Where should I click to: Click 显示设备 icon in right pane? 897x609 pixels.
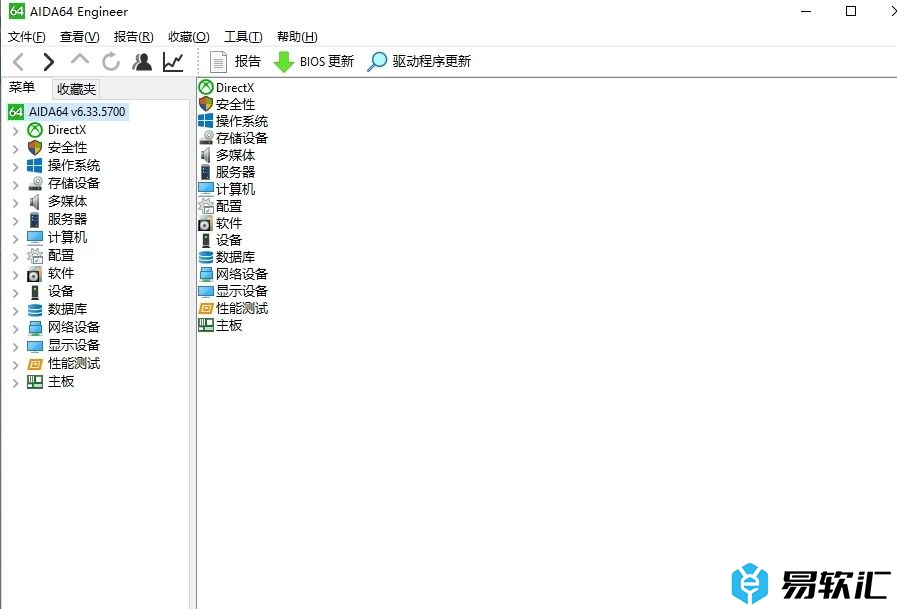pyautogui.click(x=206, y=291)
